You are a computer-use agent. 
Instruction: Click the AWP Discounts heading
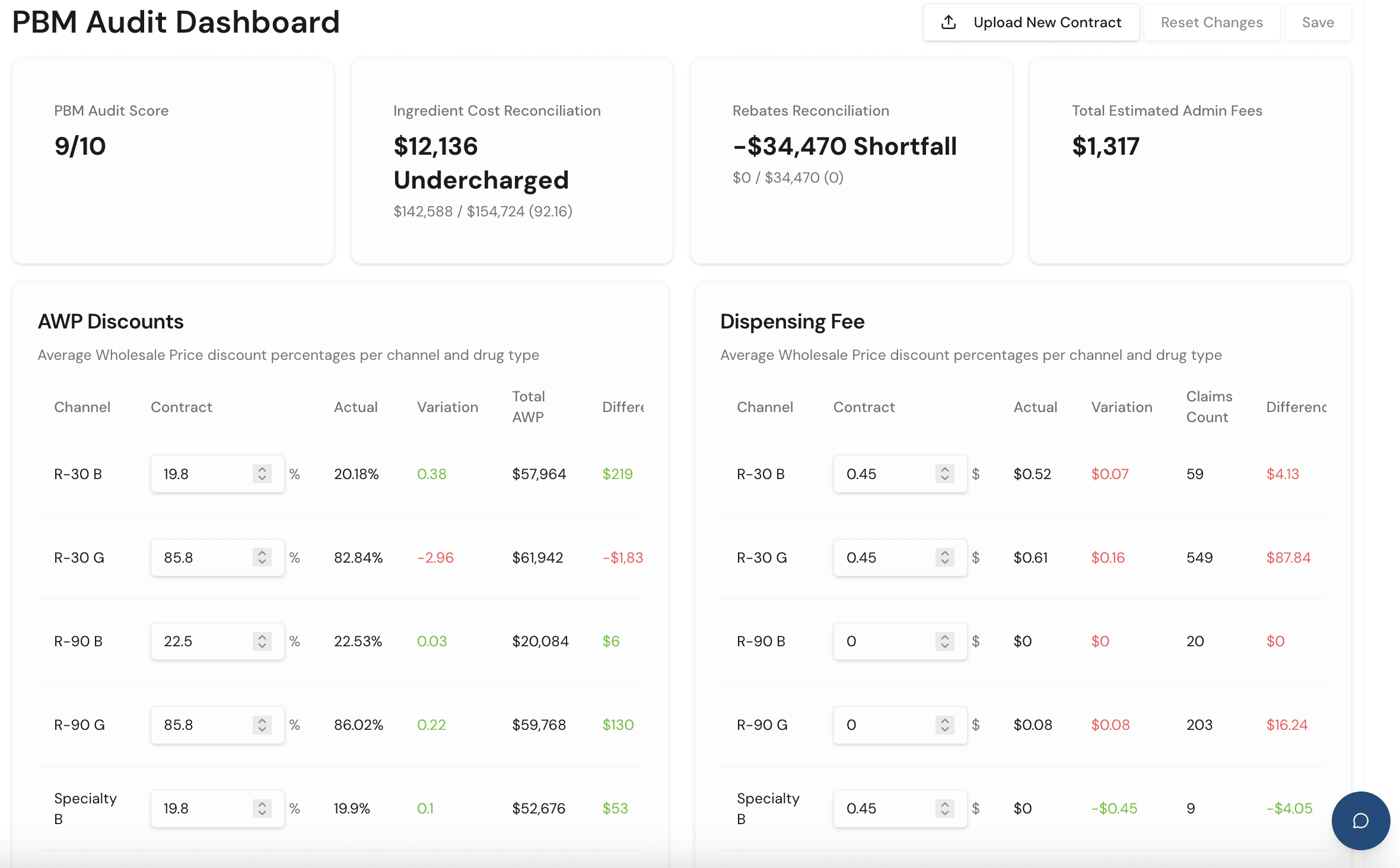point(111,321)
